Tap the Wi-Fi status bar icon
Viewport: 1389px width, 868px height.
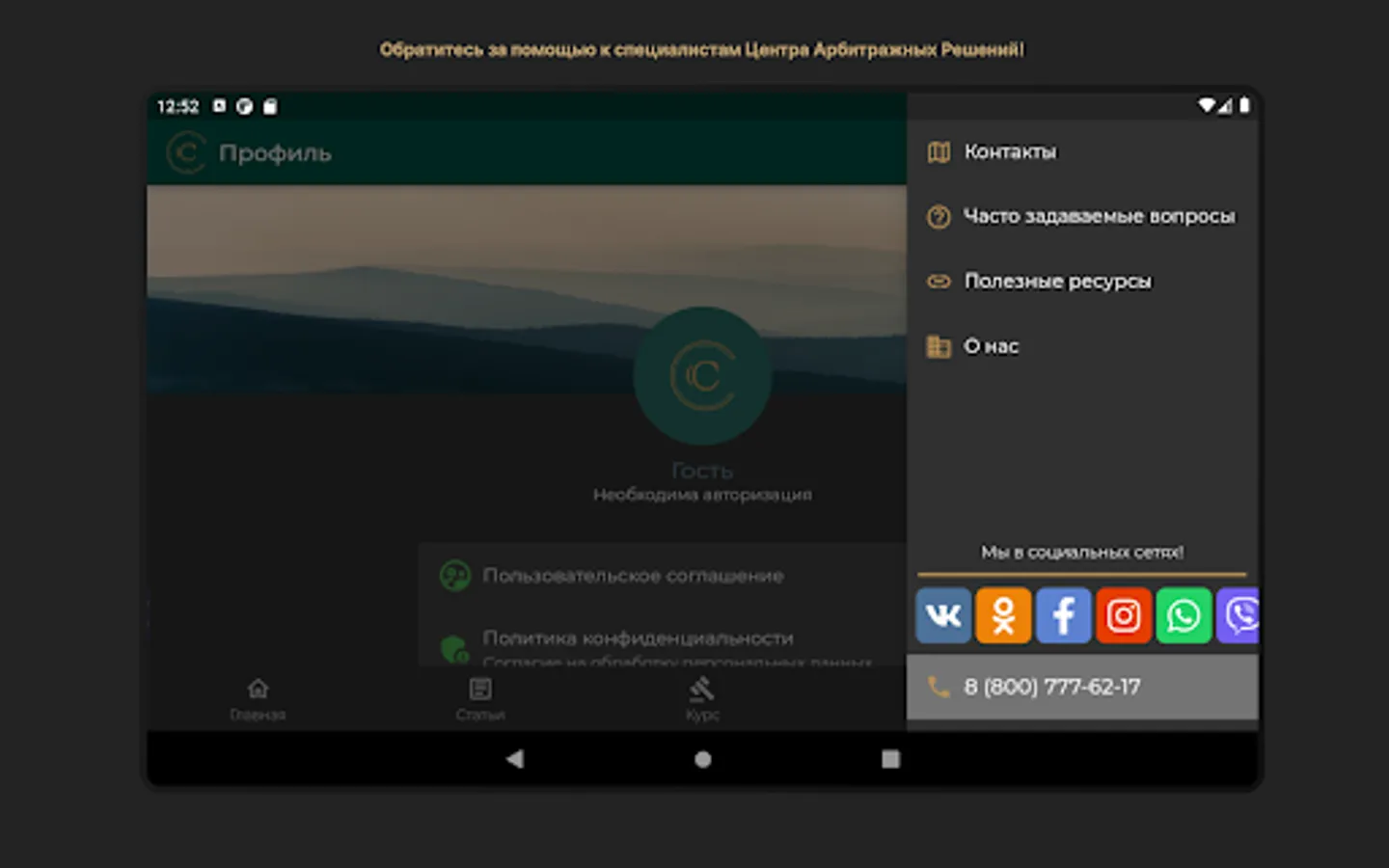pos(1206,106)
